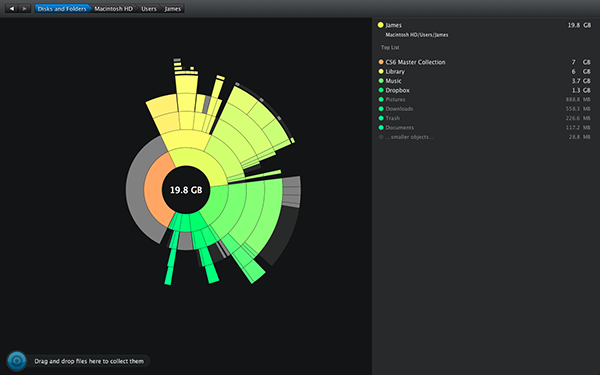600x375 pixels.
Task: Click the green dot beside Trash
Action: click(381, 118)
